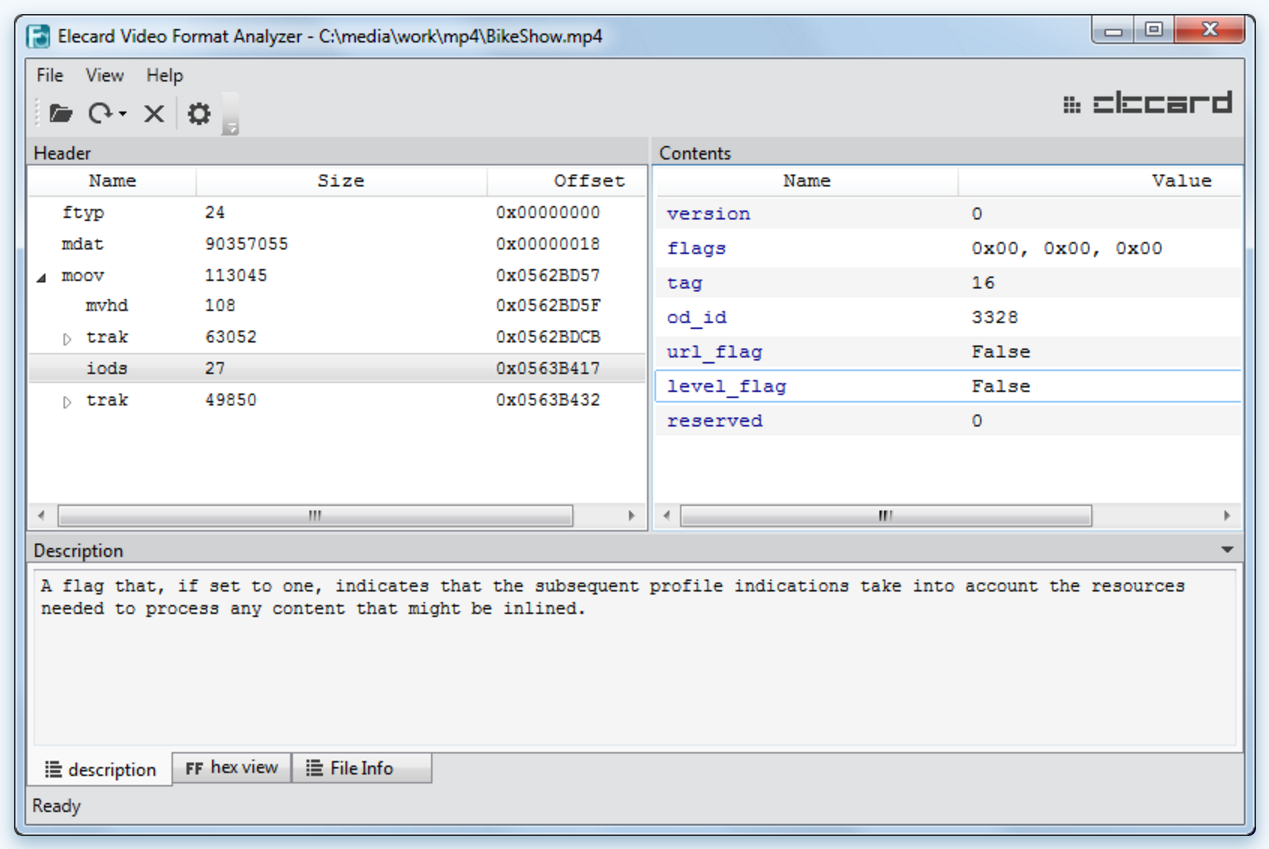Click the offset 0x0563B432
Viewport: 1269px width, 849px height.
pyautogui.click(x=548, y=400)
